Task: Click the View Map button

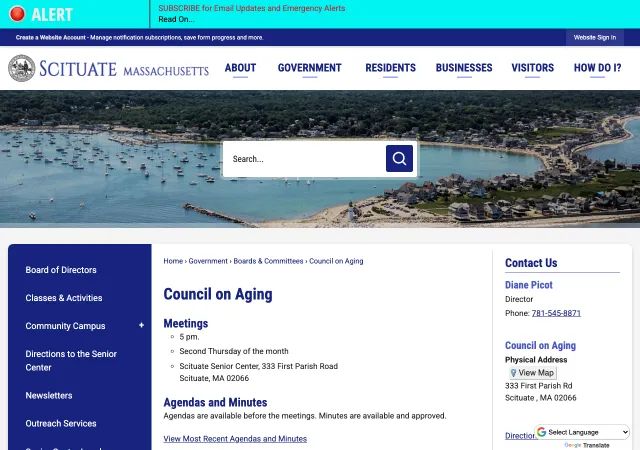Action: point(533,373)
